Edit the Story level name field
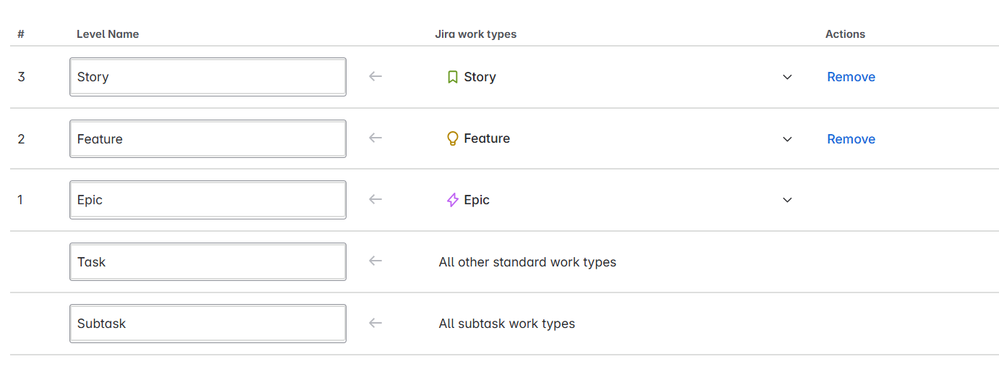Image resolution: width=999 pixels, height=381 pixels. click(x=208, y=77)
